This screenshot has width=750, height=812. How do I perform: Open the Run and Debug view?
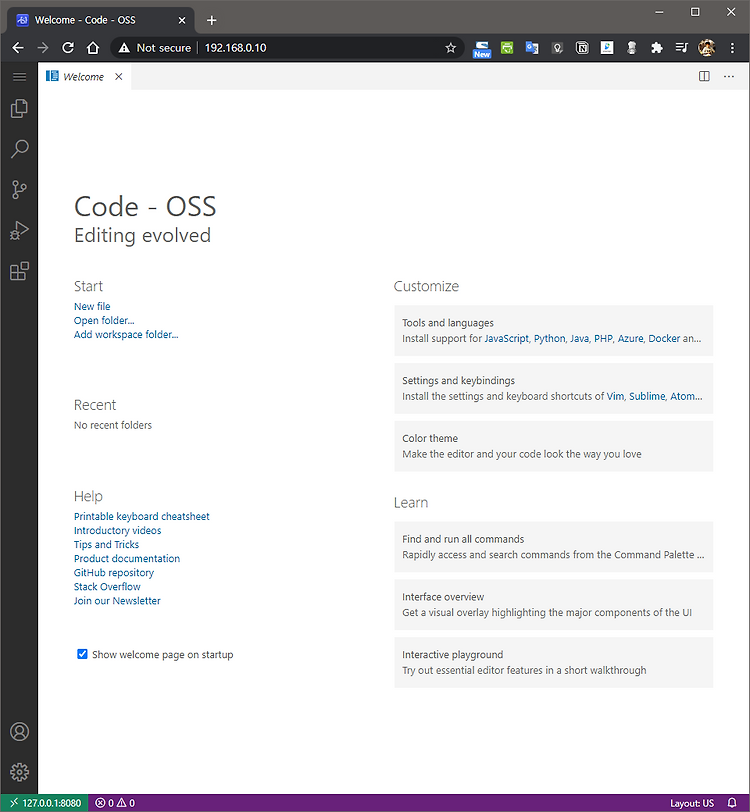tap(19, 230)
